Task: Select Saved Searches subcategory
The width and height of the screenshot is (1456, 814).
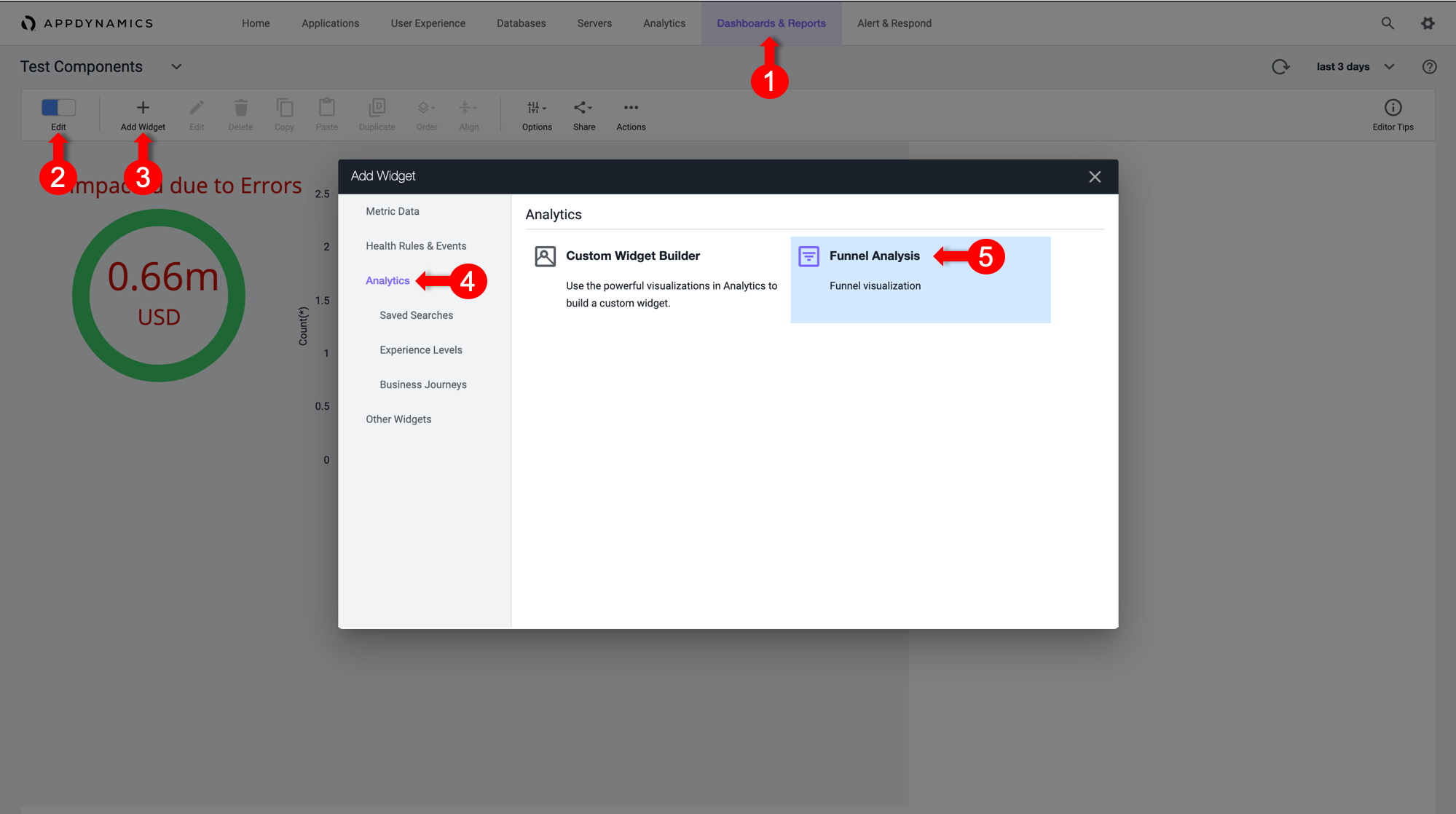Action: [416, 315]
